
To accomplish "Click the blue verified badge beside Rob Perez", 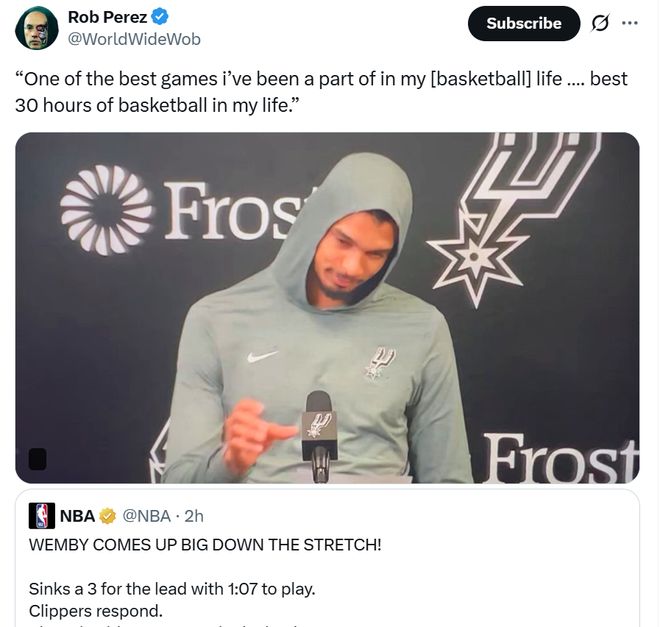I will (x=160, y=17).
